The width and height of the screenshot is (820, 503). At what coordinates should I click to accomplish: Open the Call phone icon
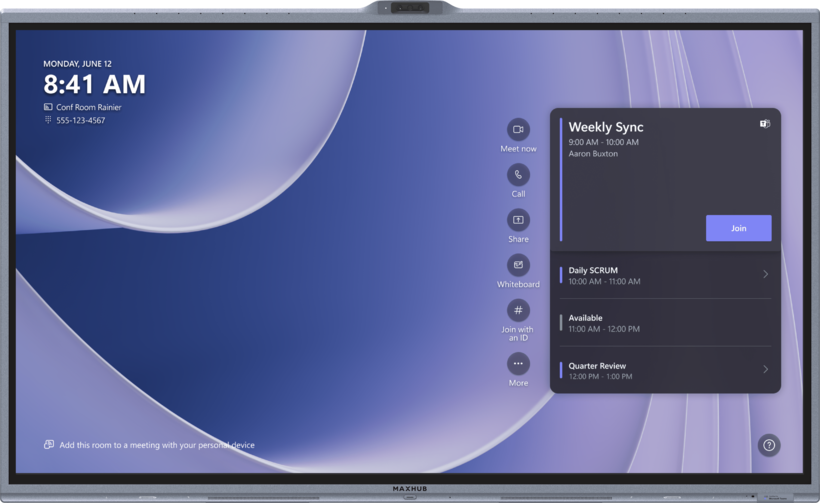[518, 175]
